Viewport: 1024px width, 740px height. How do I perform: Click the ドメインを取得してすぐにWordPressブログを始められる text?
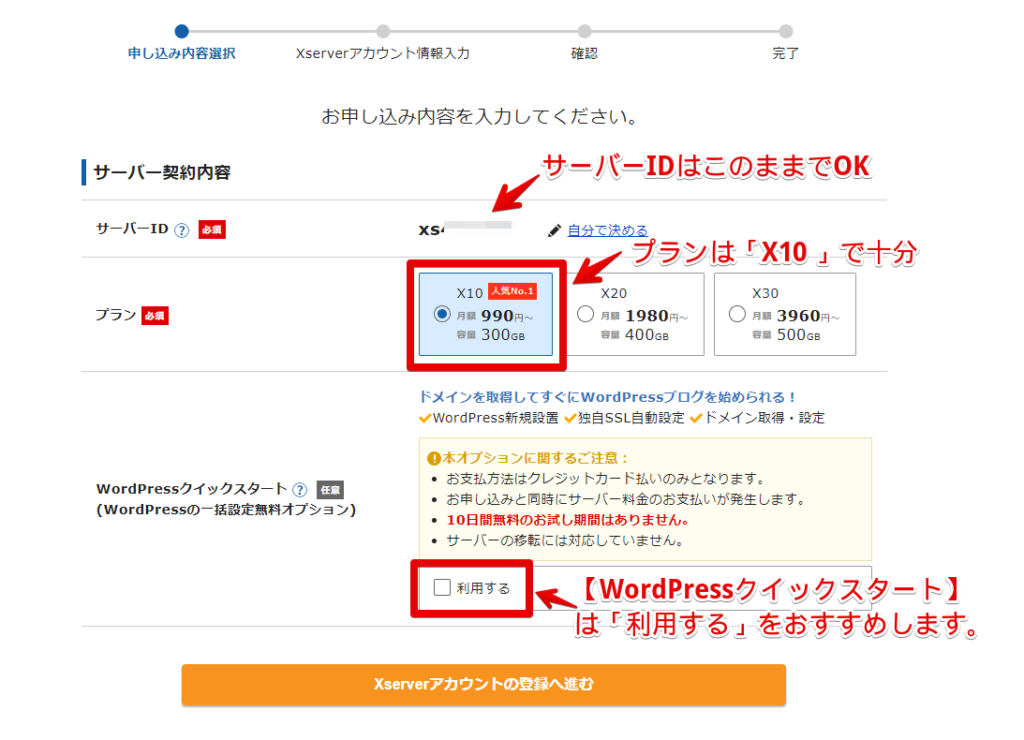click(607, 397)
